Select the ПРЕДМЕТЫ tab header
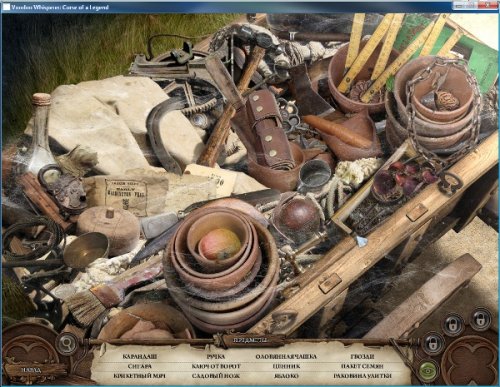Image resolution: width=500 pixels, height=387 pixels. (x=250, y=340)
